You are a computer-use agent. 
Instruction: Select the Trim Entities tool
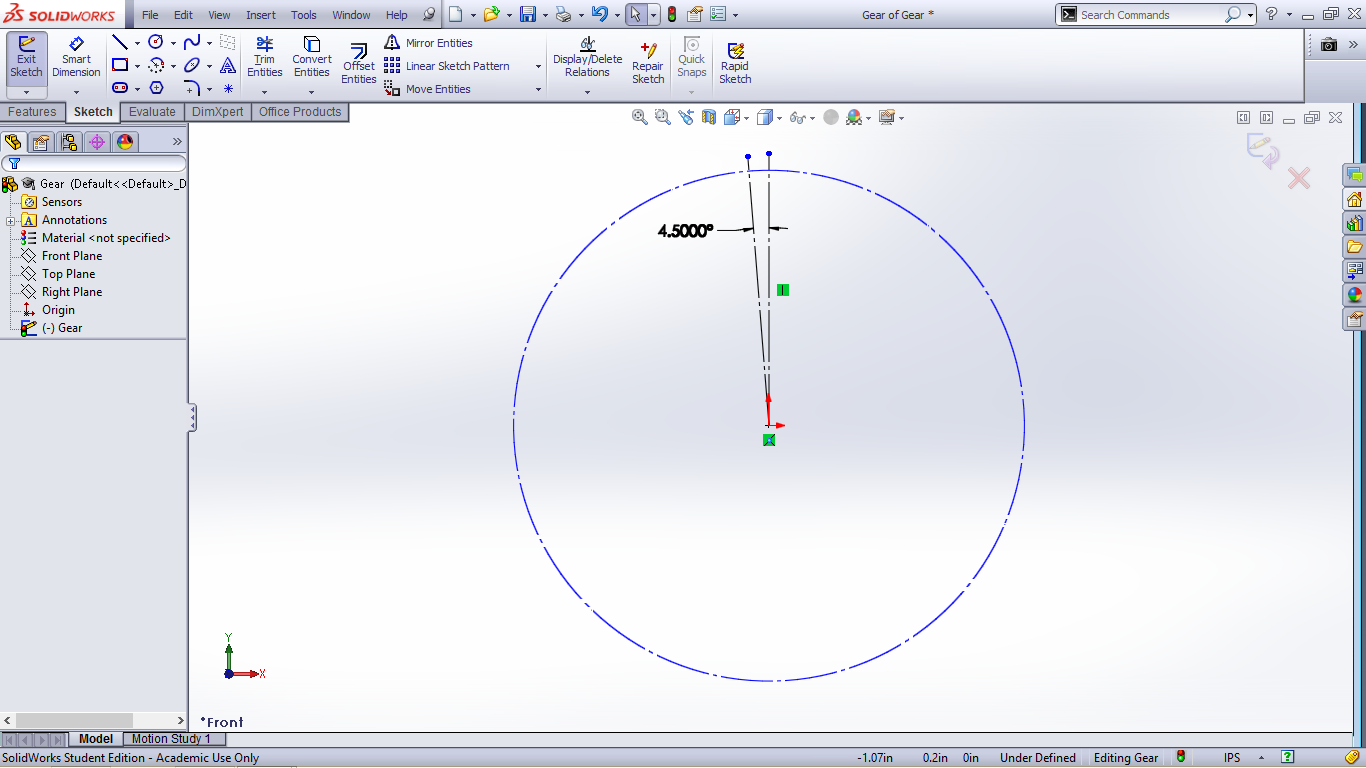coord(264,57)
